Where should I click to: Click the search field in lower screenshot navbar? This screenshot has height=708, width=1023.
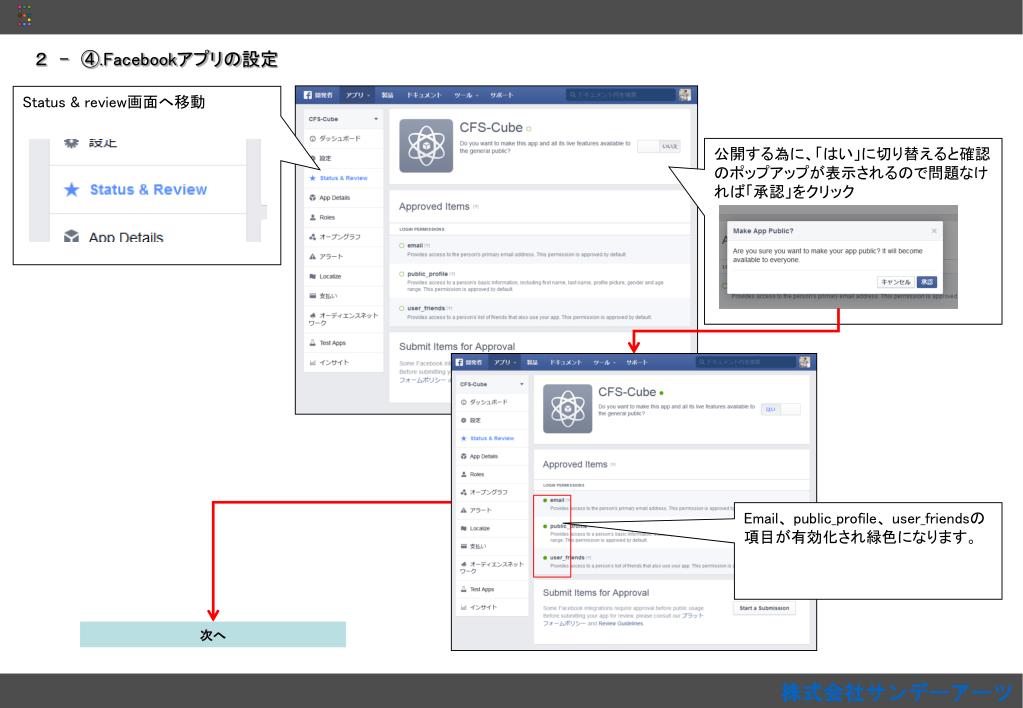(745, 362)
